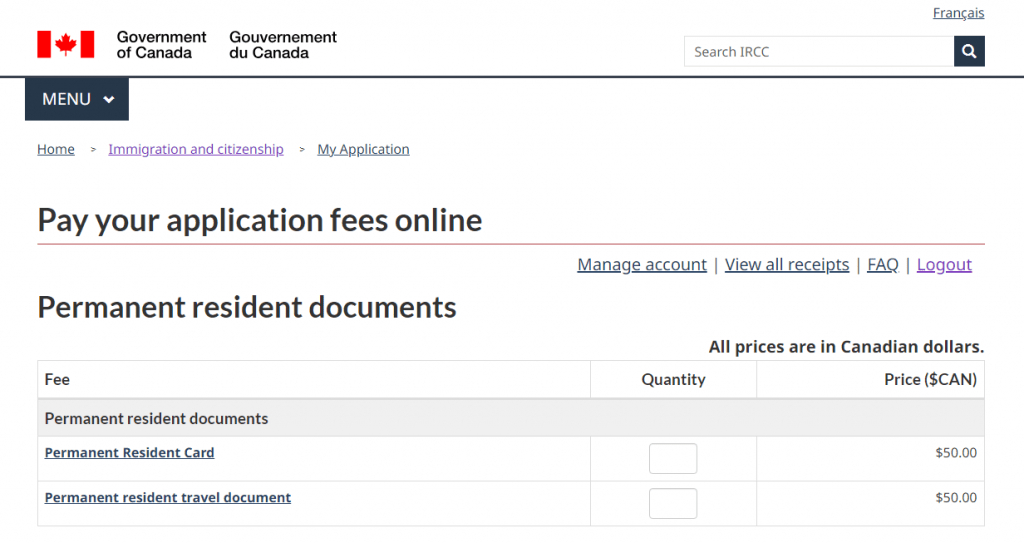This screenshot has height=543, width=1024.
Task: Open the FAQ link
Action: [x=883, y=264]
